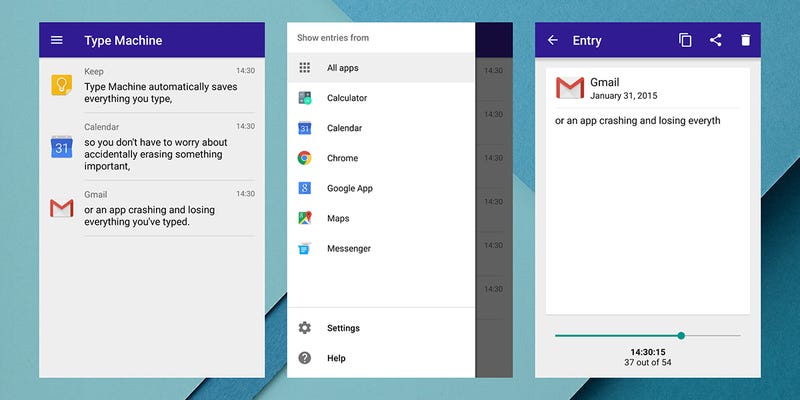Choose Calendar from Show entries list
This screenshot has width=800, height=400.
[381, 128]
